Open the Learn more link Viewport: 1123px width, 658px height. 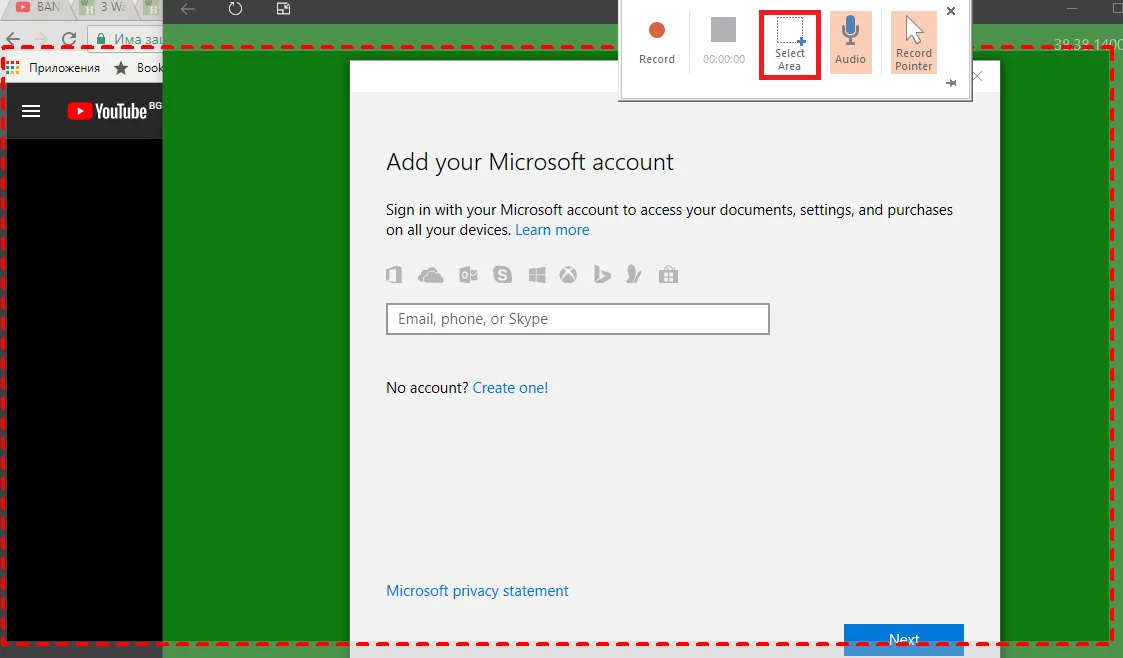tap(551, 230)
